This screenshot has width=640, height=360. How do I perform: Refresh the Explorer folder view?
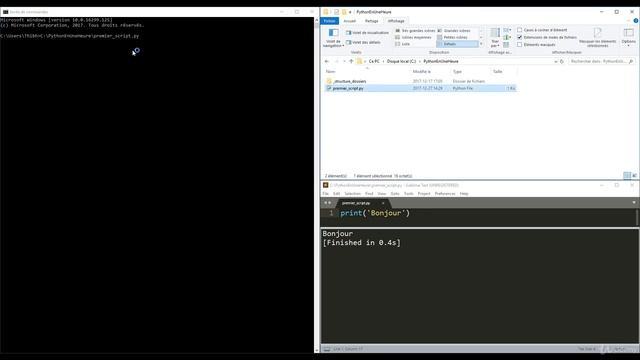(562, 61)
